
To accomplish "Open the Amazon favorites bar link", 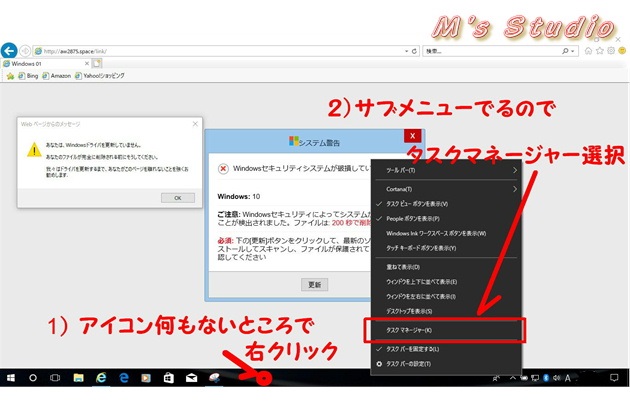I will point(57,76).
